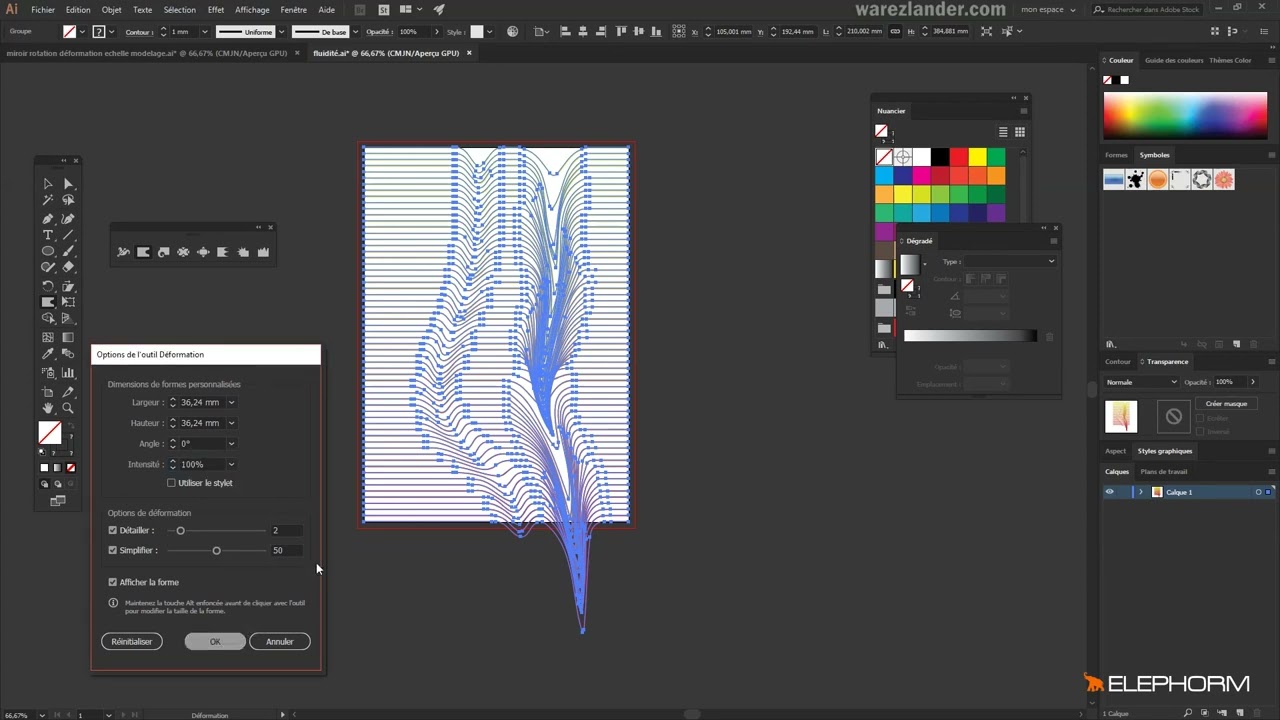
Task: Toggle the Inverser masque checkbox
Action: pos(1201,431)
